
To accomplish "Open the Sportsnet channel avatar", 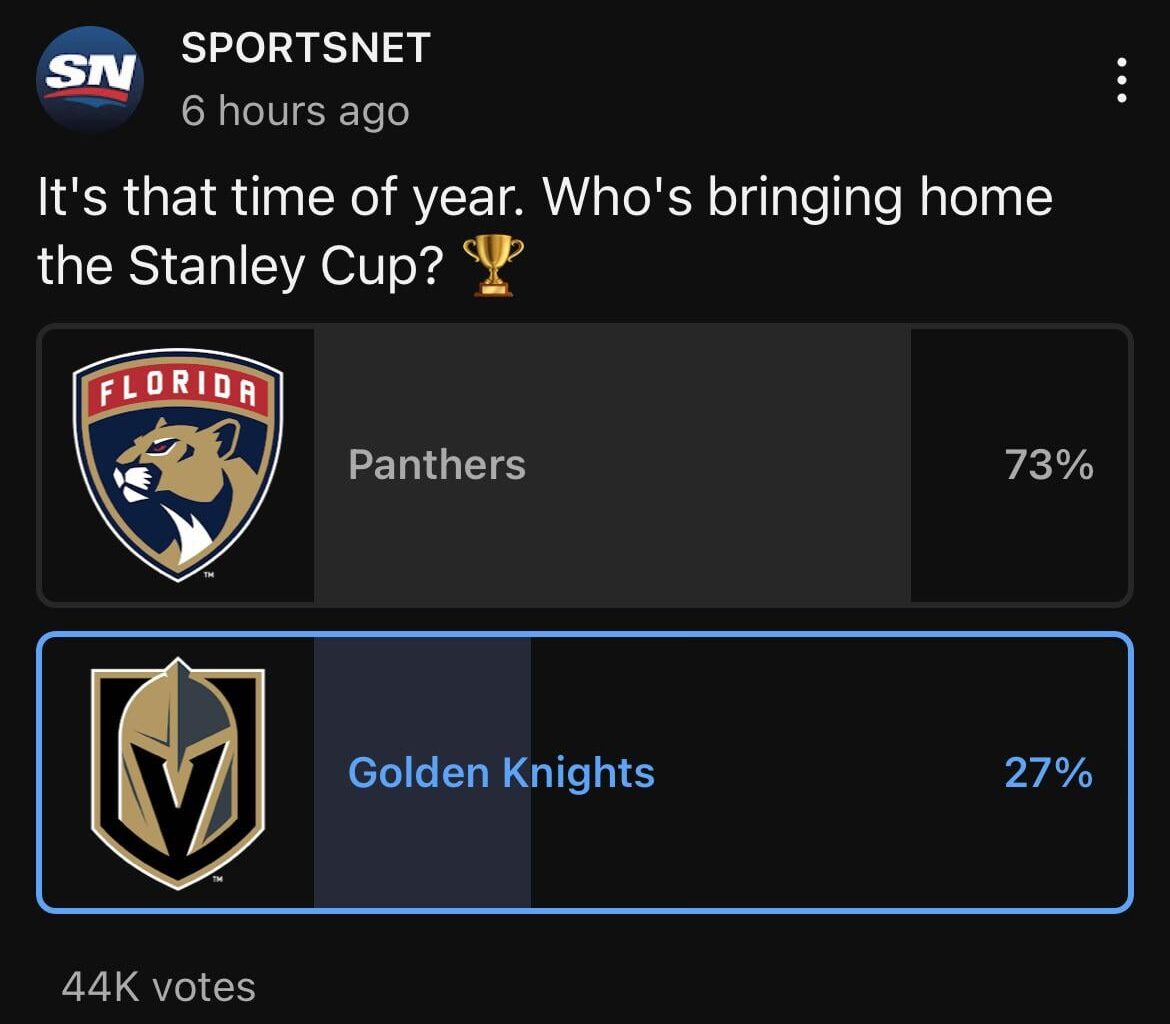I will pyautogui.click(x=90, y=80).
